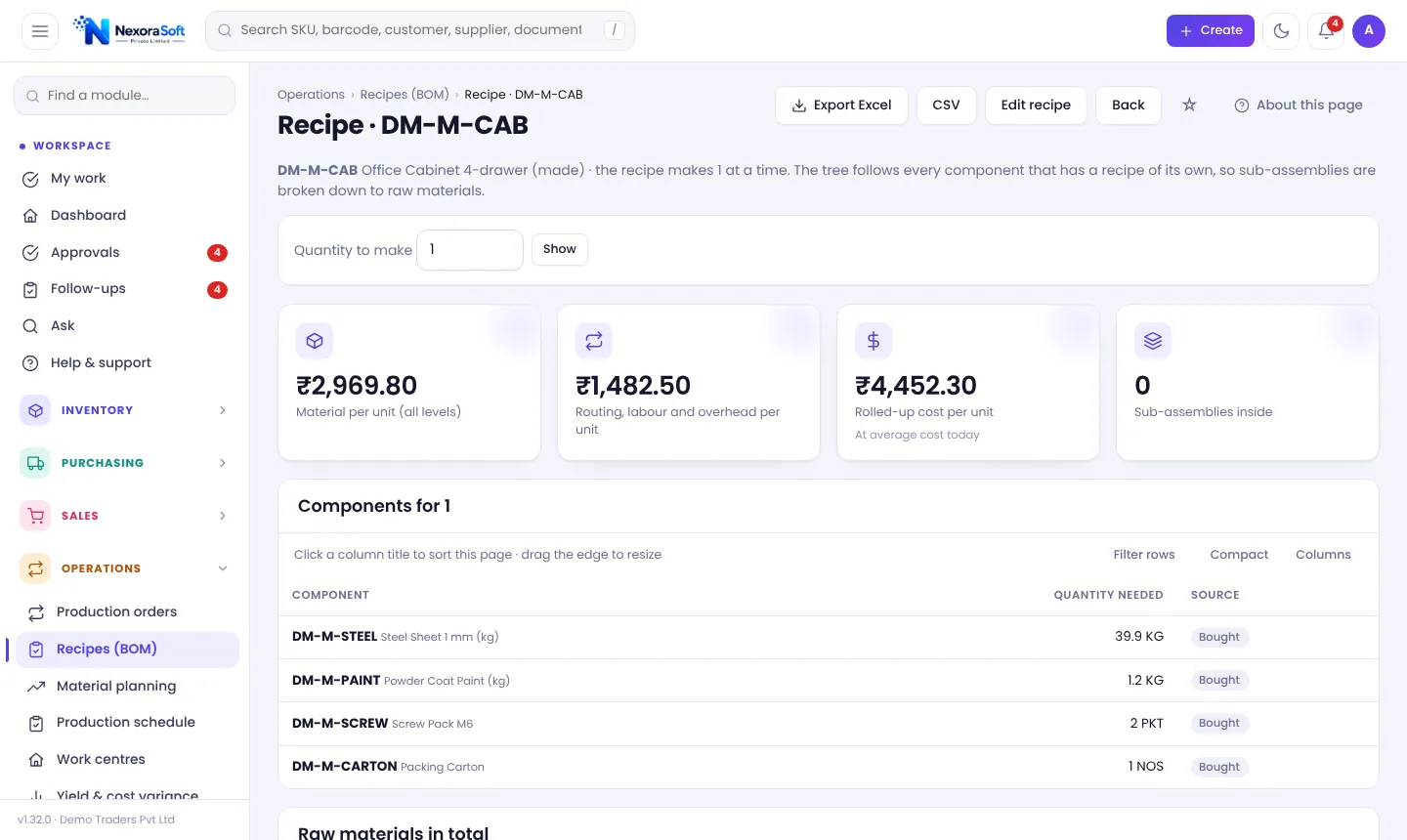Open Filter rows for components

tap(1144, 555)
